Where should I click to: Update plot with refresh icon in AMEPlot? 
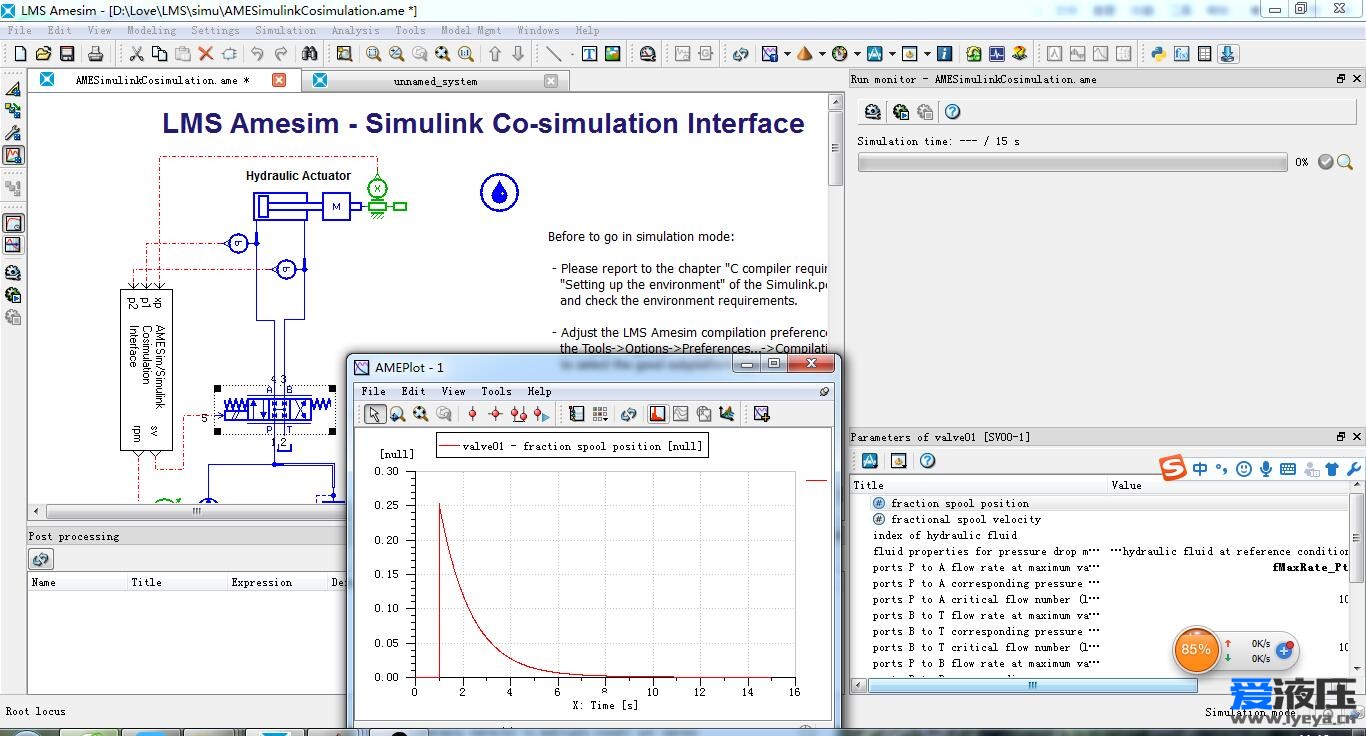(629, 414)
